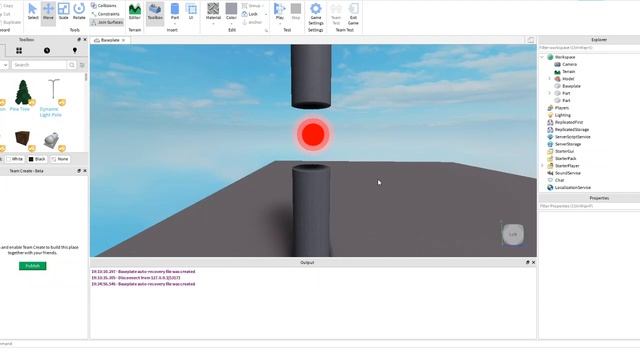Activate the Move tool

click(x=48, y=12)
